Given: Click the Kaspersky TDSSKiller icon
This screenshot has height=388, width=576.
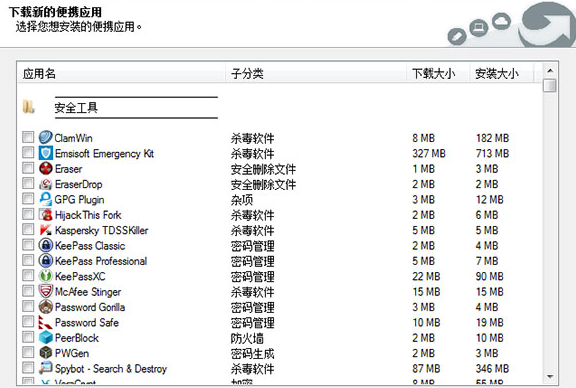Looking at the screenshot, I should 46,230.
